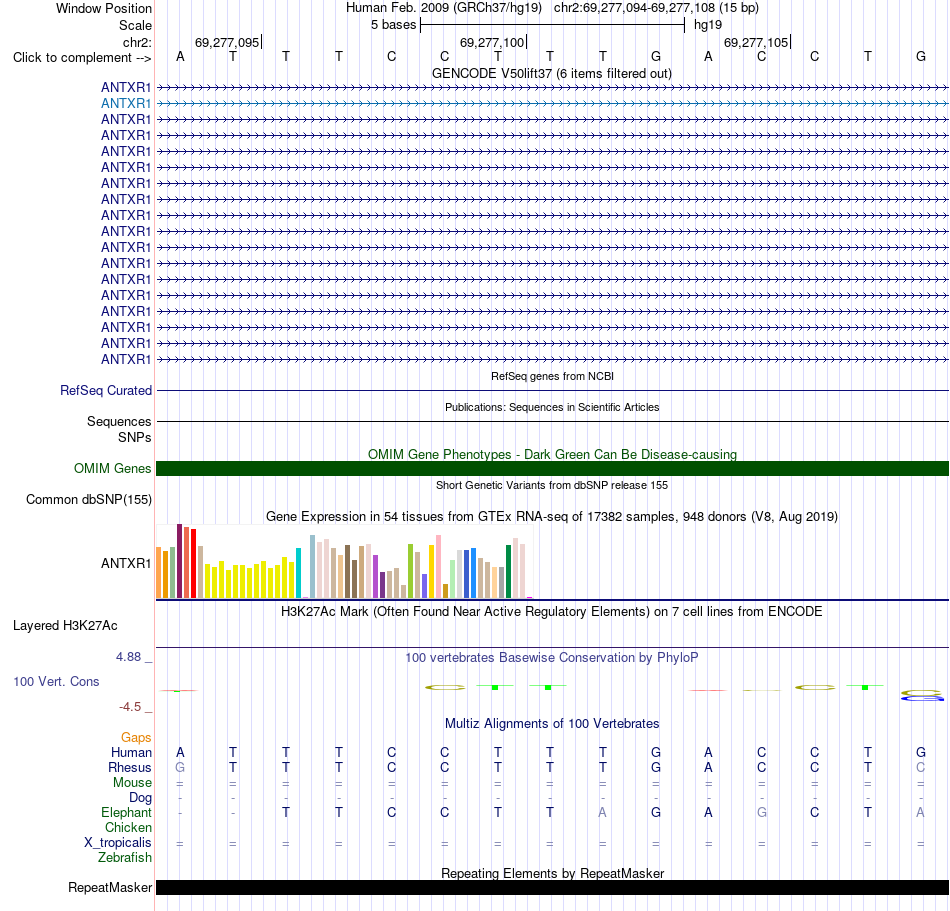Click the Zebrafish species label

(125, 858)
